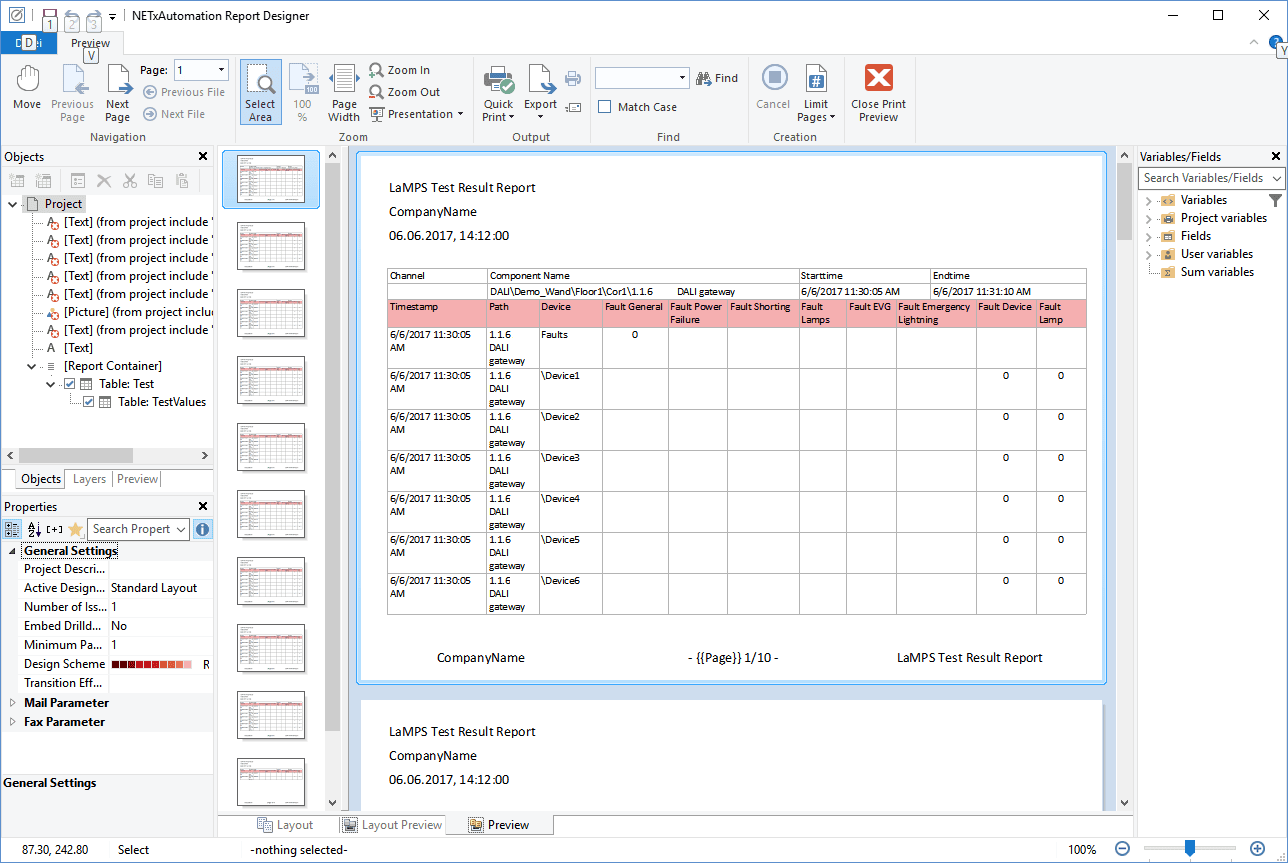Click Zoom In magnifier
Image resolution: width=1288 pixels, height=863 pixels.
click(x=400, y=70)
